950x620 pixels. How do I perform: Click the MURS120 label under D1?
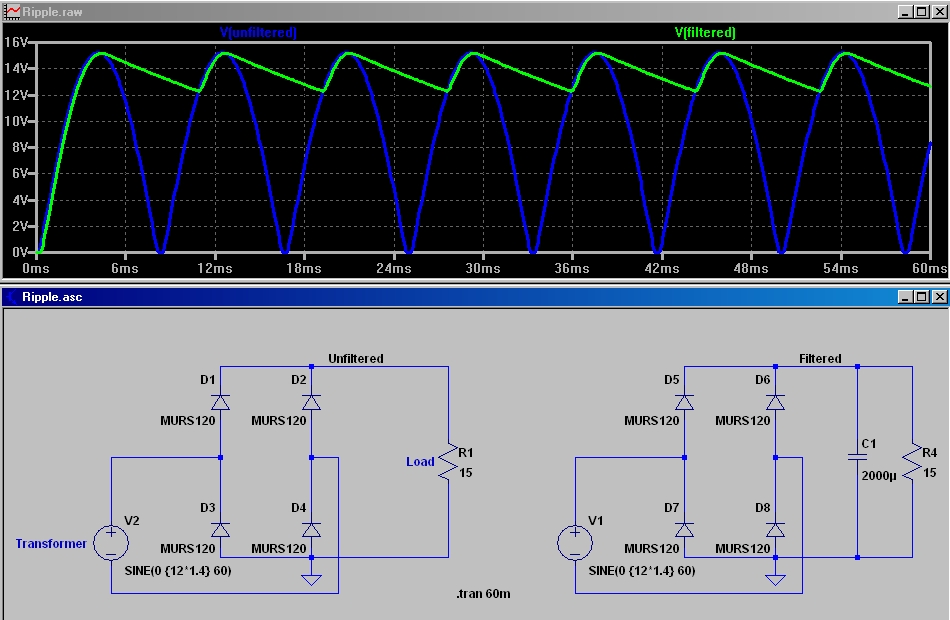click(x=188, y=421)
